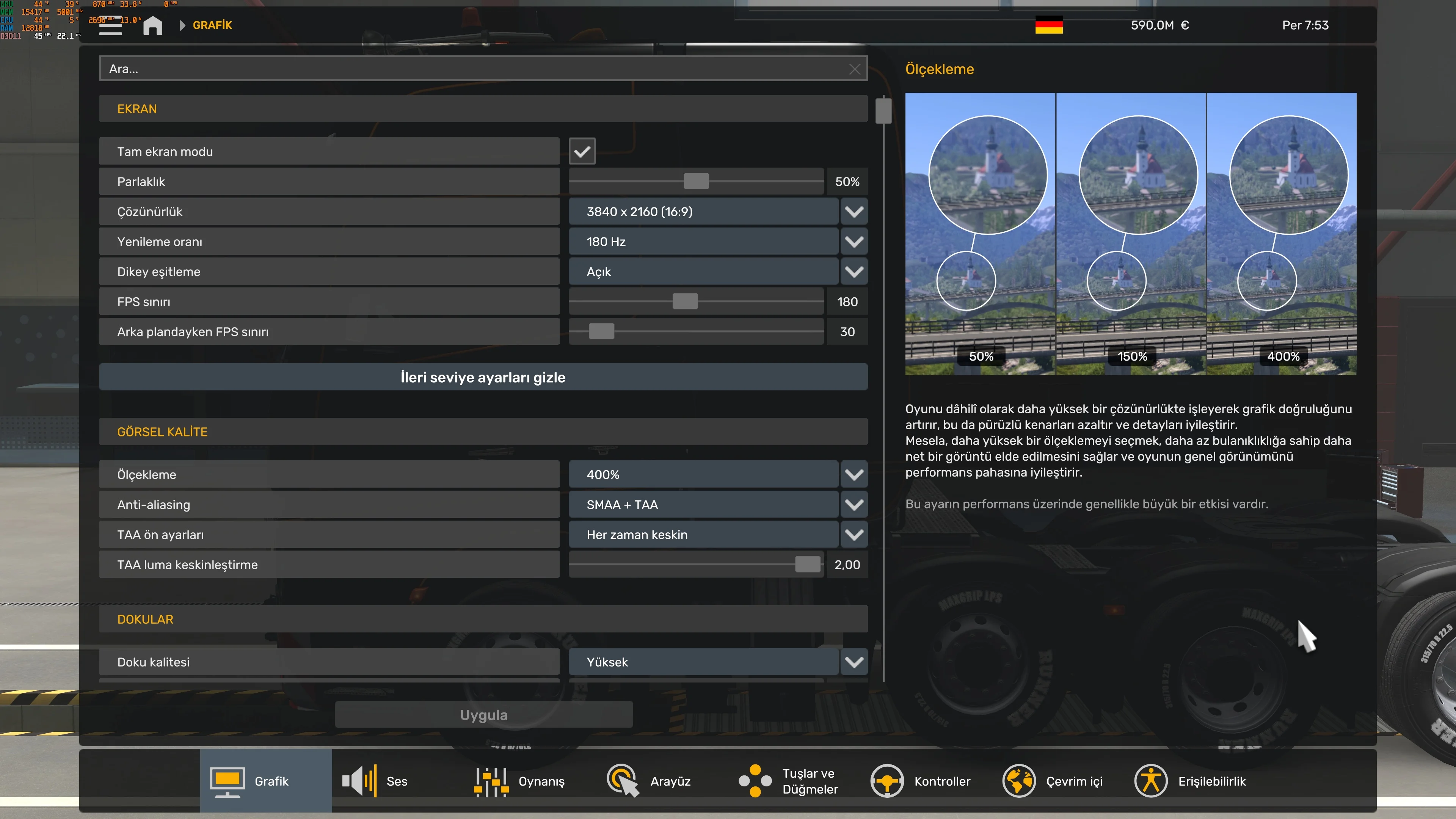This screenshot has height=819, width=1456.
Task: Click the German flag icon
Action: pyautogui.click(x=1048, y=25)
